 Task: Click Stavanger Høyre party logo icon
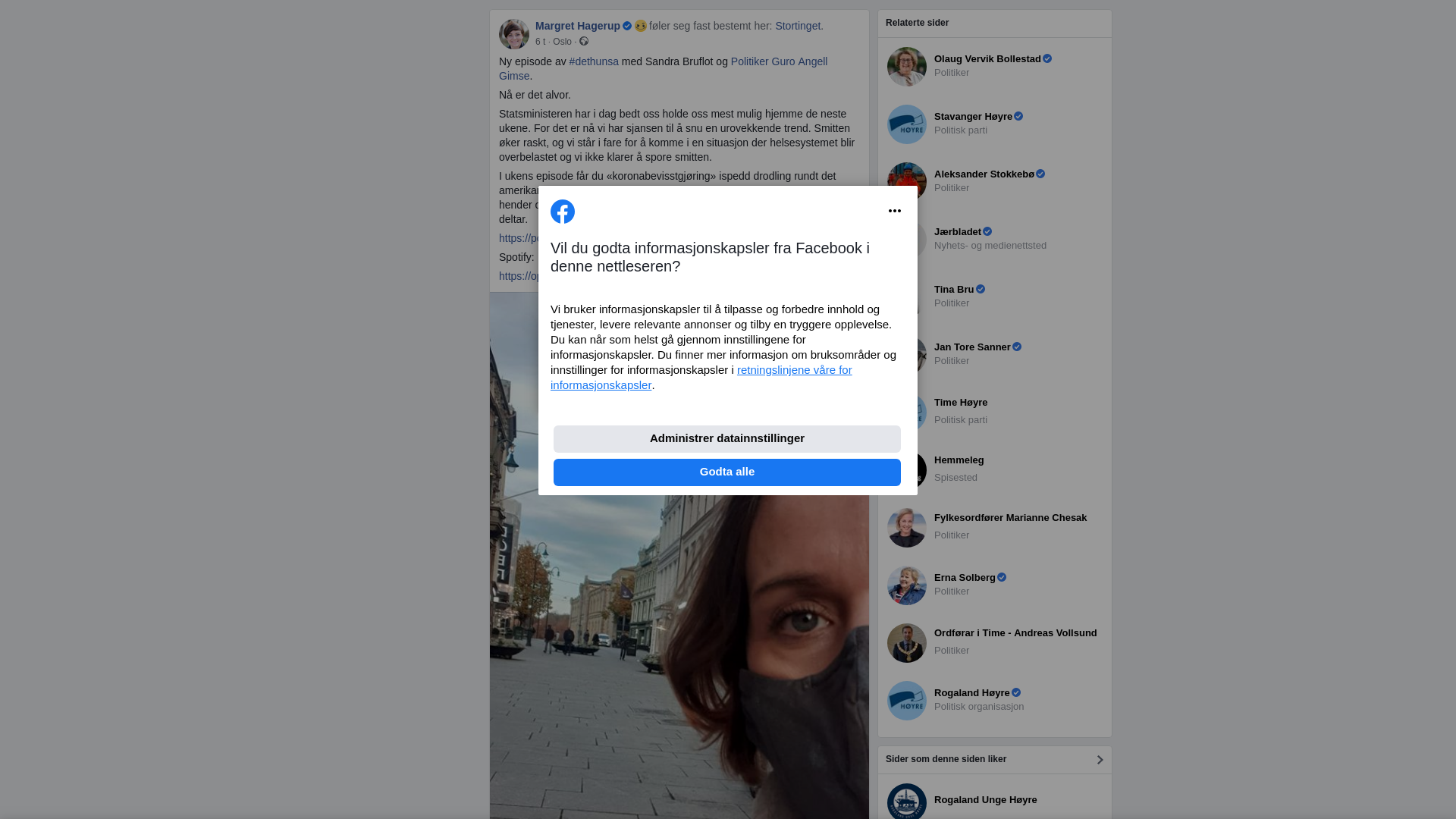coord(907,124)
